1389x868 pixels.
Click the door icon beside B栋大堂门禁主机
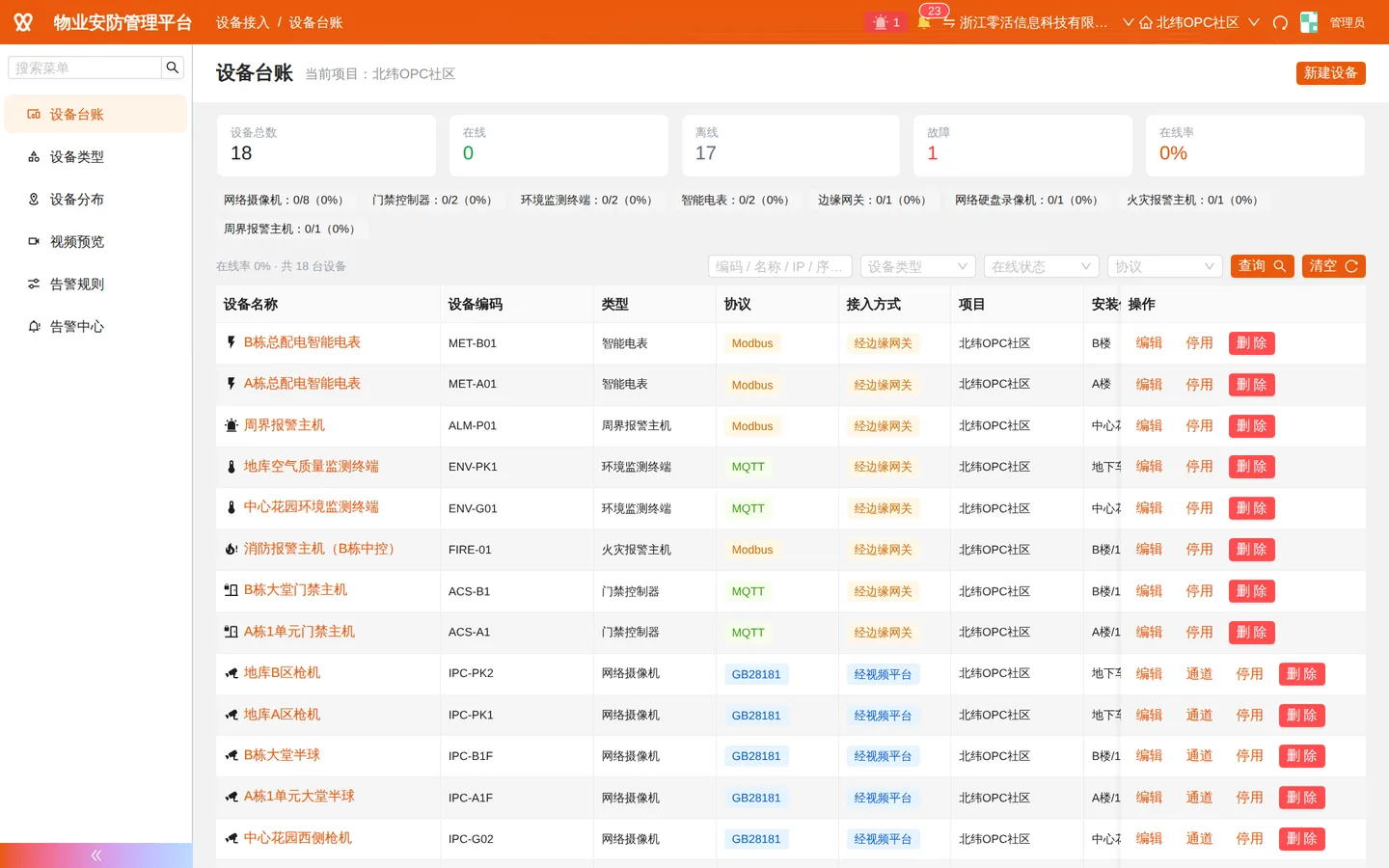click(x=231, y=590)
